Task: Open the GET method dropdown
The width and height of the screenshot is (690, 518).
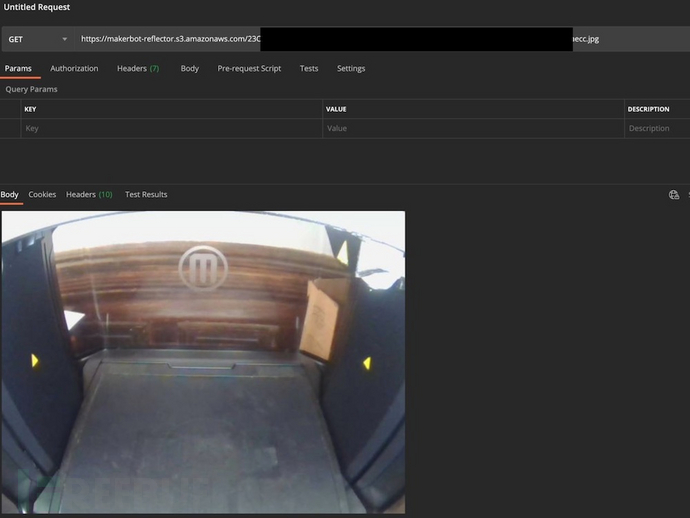Action: pyautogui.click(x=38, y=39)
